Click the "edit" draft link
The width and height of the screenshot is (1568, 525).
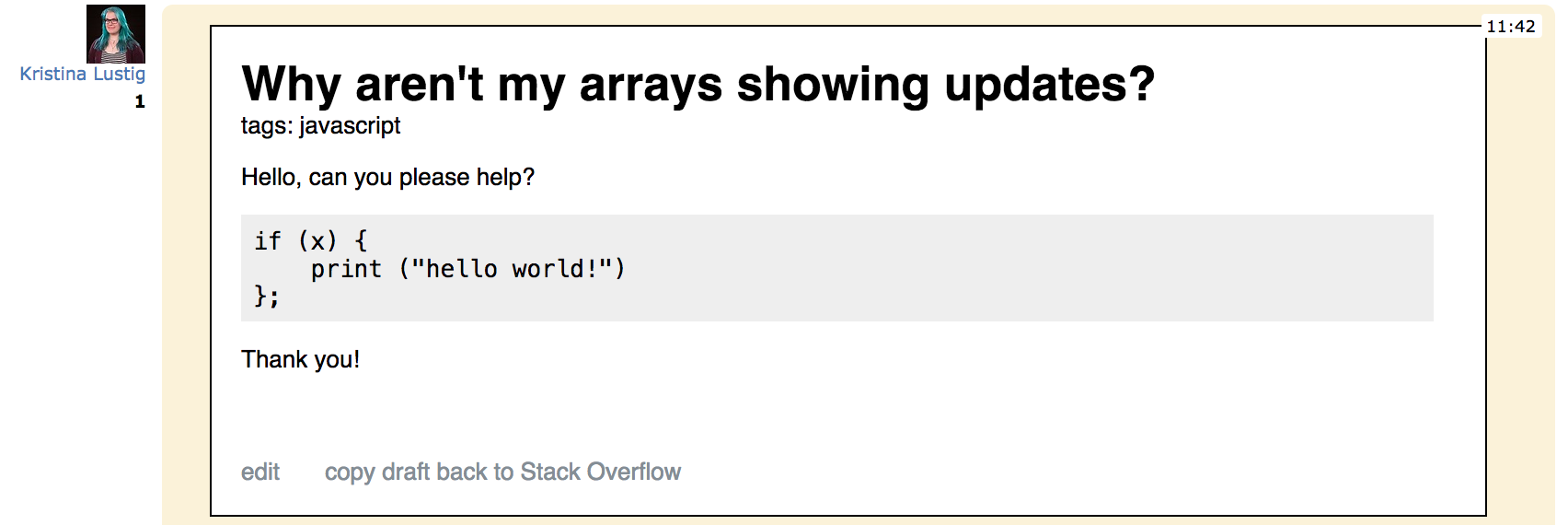(260, 472)
